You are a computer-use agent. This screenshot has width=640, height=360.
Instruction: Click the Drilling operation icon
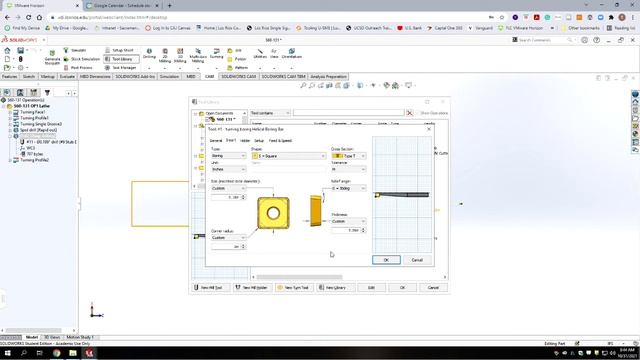pos(149,53)
